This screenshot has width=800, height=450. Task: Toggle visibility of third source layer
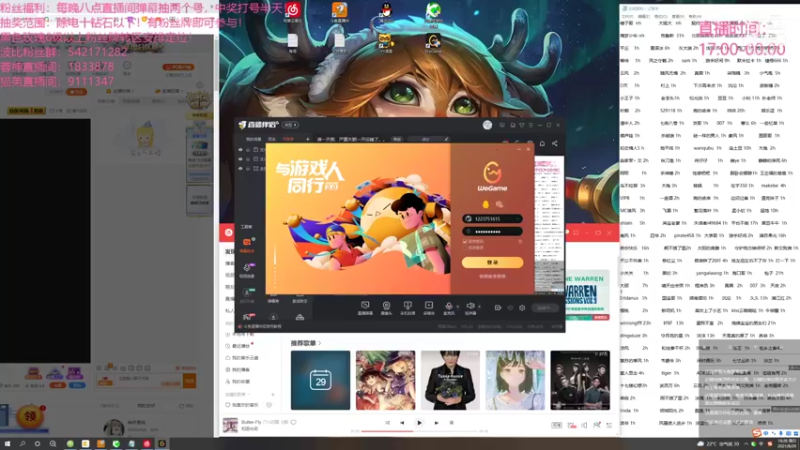(x=240, y=168)
